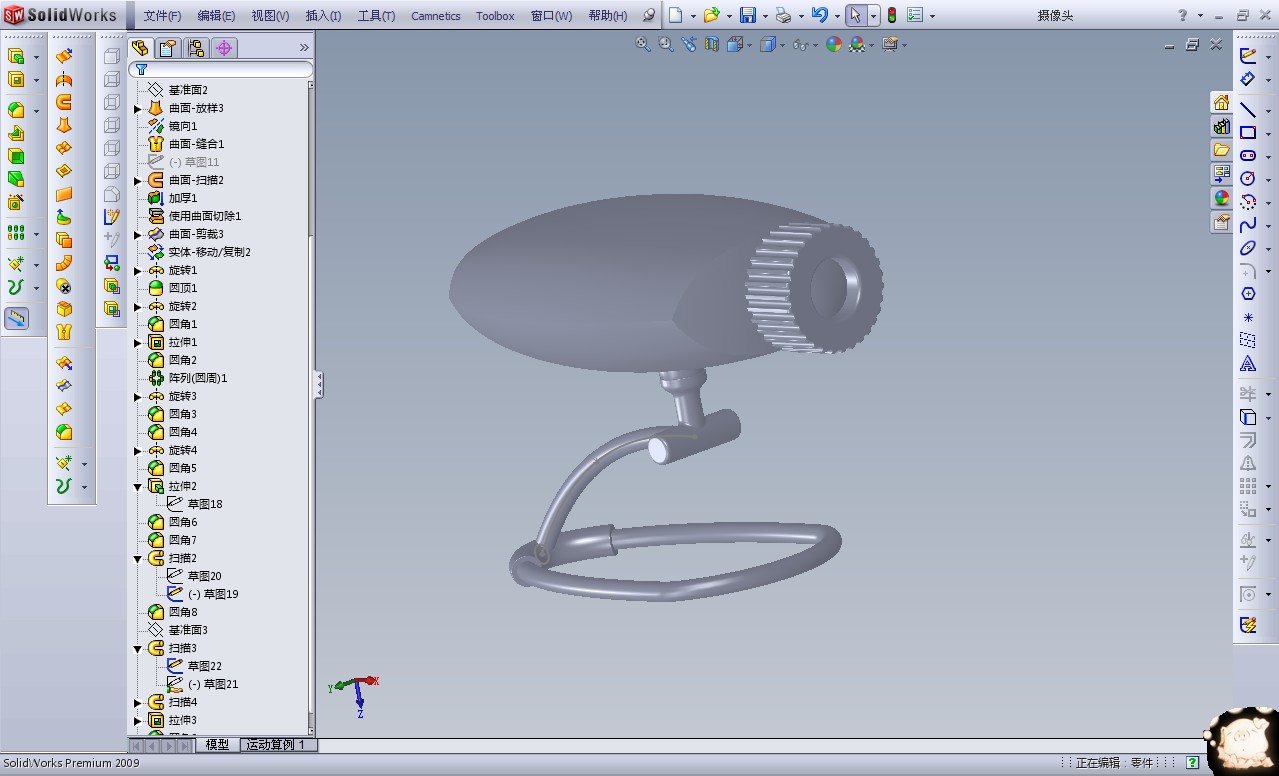Switch to the ConfigurationManager tab
The height and width of the screenshot is (776, 1279).
196,47
